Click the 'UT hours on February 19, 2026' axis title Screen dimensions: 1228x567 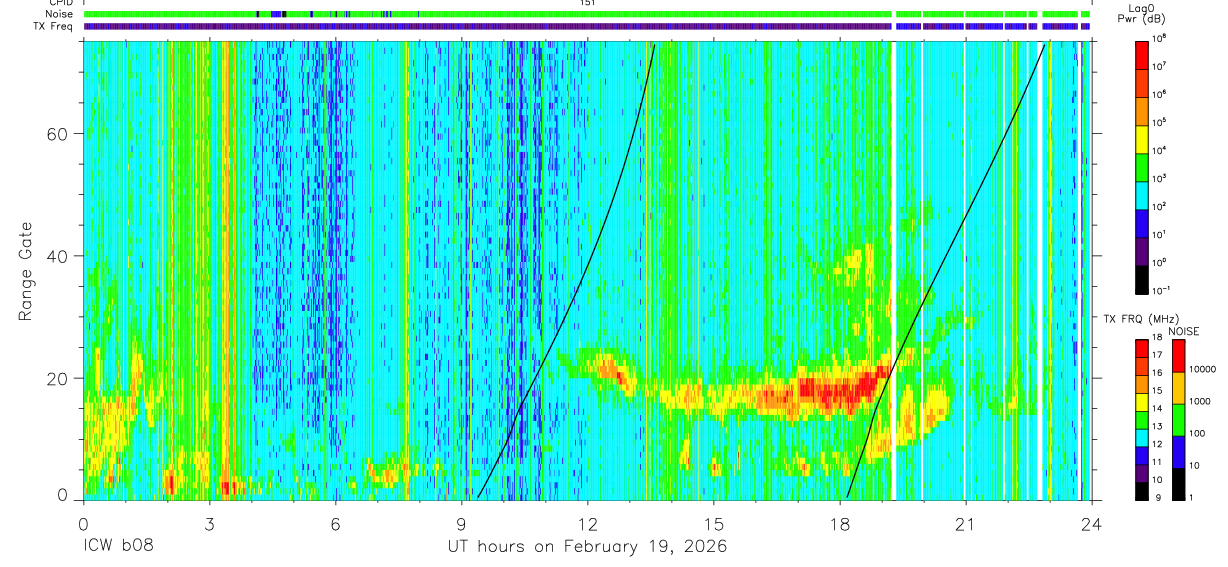coord(587,547)
